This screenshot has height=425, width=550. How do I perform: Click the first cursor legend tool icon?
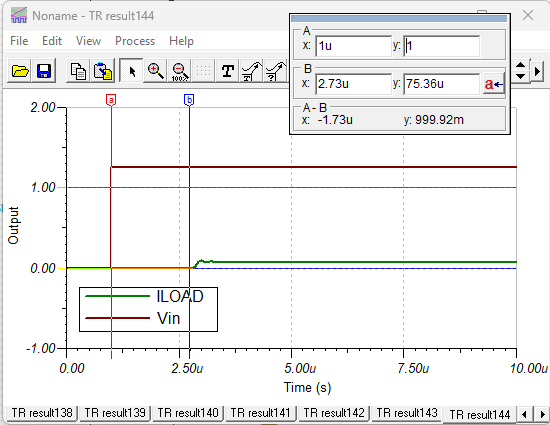251,71
